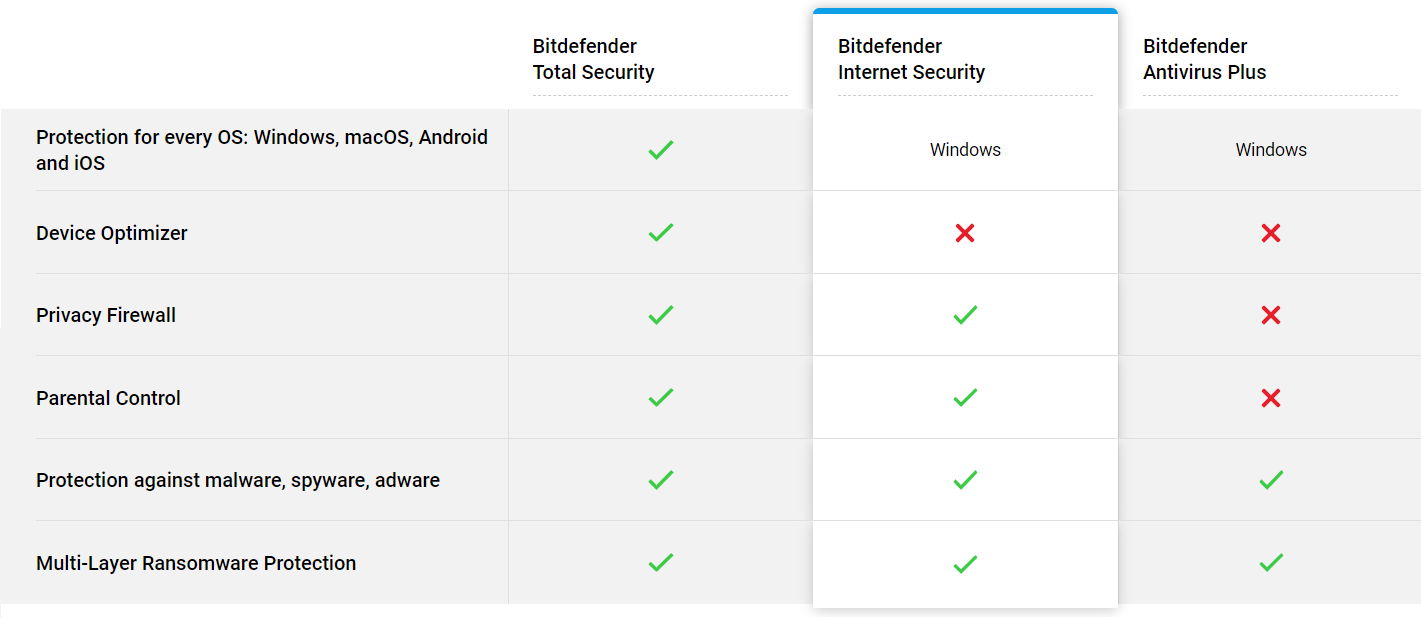Select the Bitdefender Antivirus Plus column header
The height and width of the screenshot is (618, 1421).
coord(1204,59)
